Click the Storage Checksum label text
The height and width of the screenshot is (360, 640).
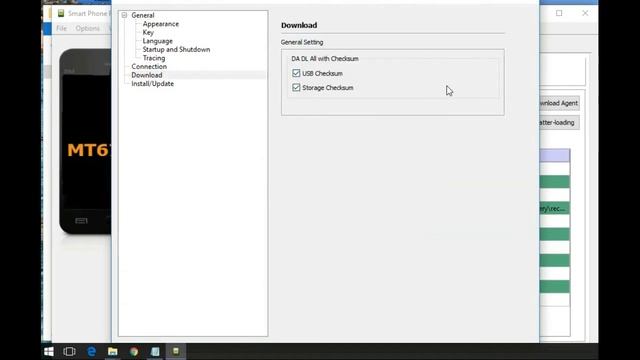tap(328, 88)
